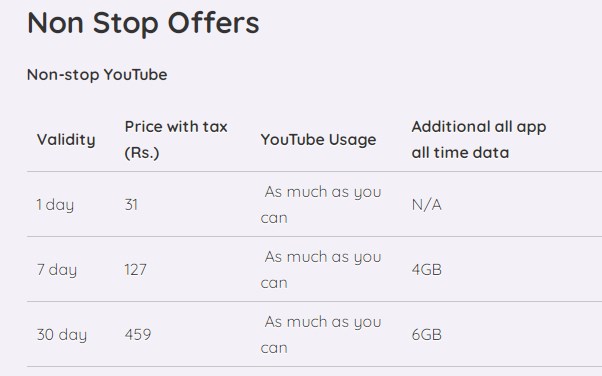Screen dimensions: 602x376
Task: Select the Non-stop YouTube subheading
Action: (x=97, y=75)
